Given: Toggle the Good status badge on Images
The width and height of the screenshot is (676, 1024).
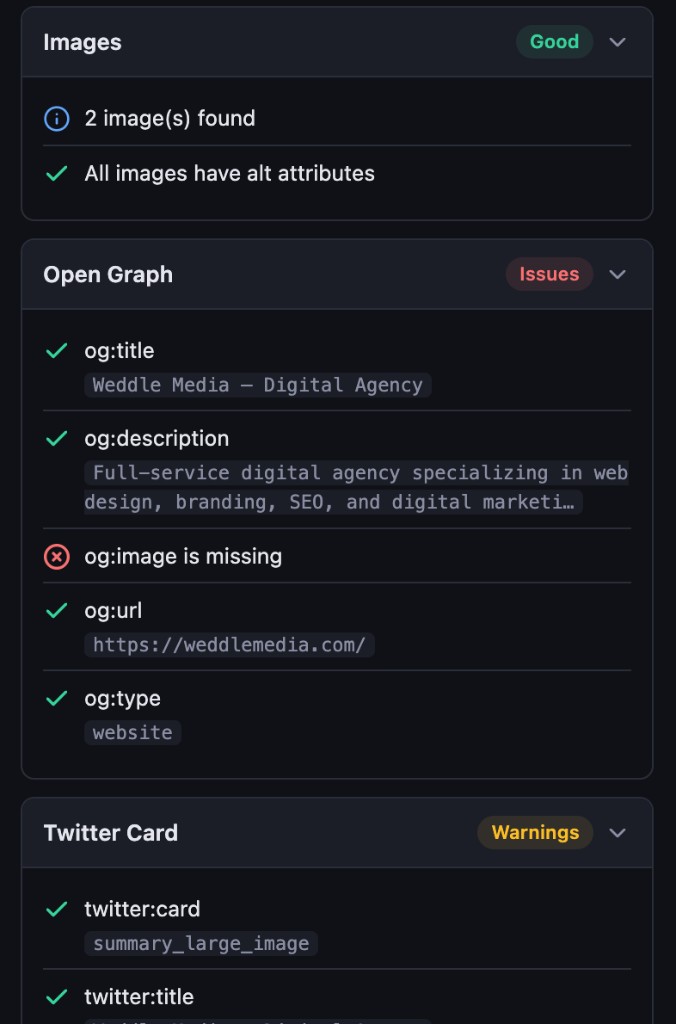Looking at the screenshot, I should tap(554, 42).
